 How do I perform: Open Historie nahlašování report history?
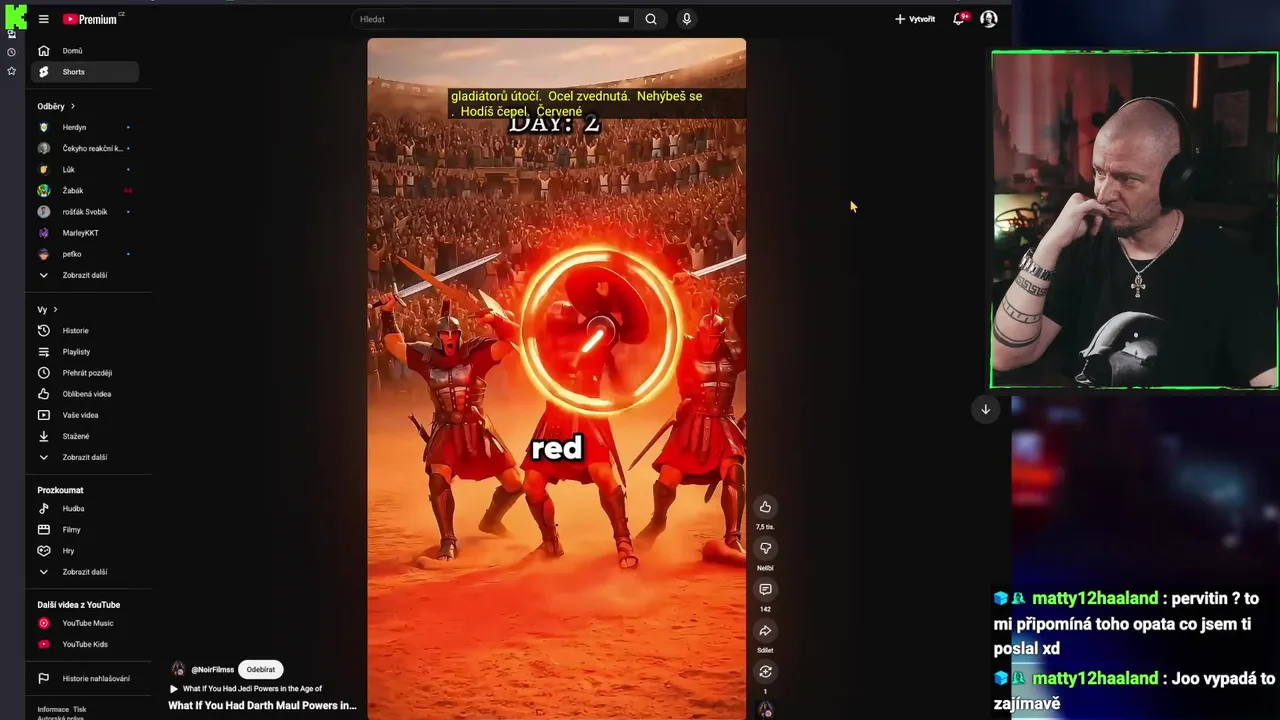[x=85, y=679]
